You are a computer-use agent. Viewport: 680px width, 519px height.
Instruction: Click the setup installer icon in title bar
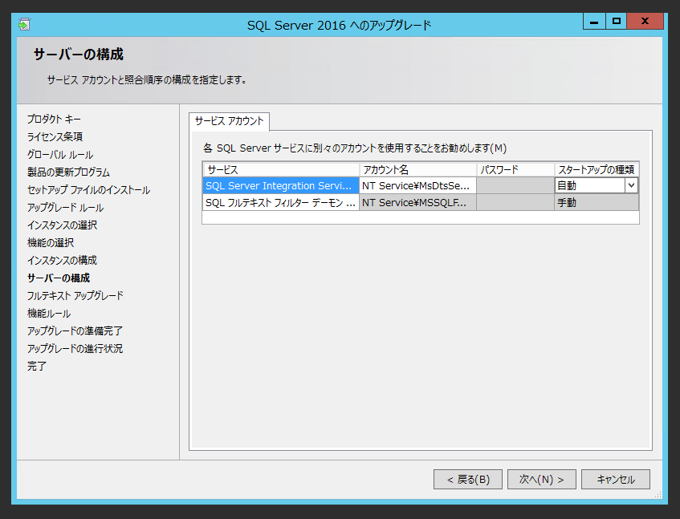coord(24,25)
